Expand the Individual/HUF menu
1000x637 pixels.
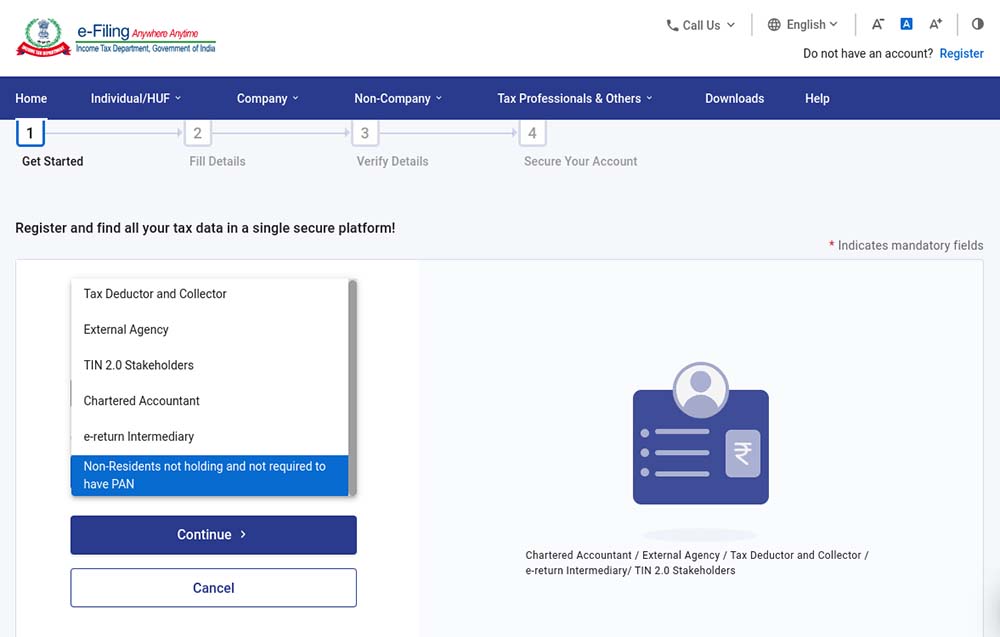pyautogui.click(x=136, y=98)
